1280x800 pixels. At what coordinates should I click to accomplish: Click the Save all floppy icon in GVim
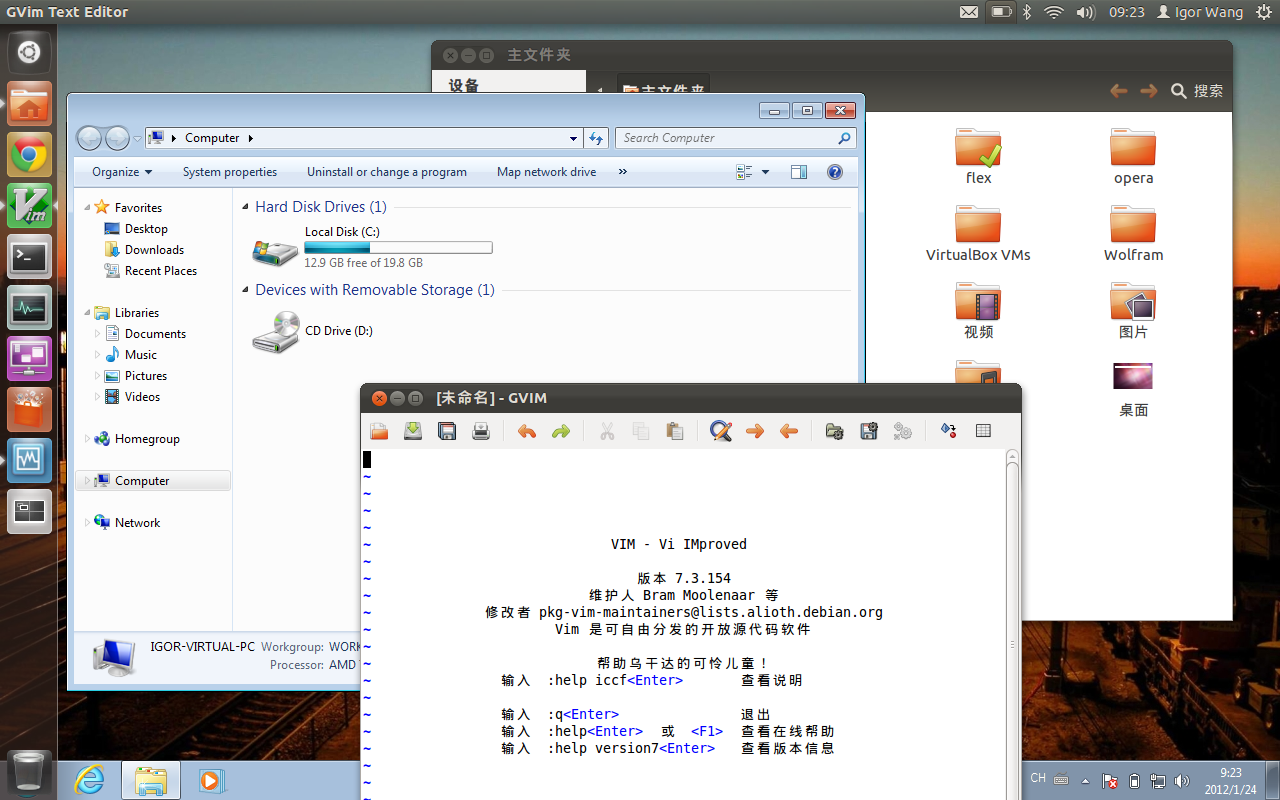tap(447, 431)
